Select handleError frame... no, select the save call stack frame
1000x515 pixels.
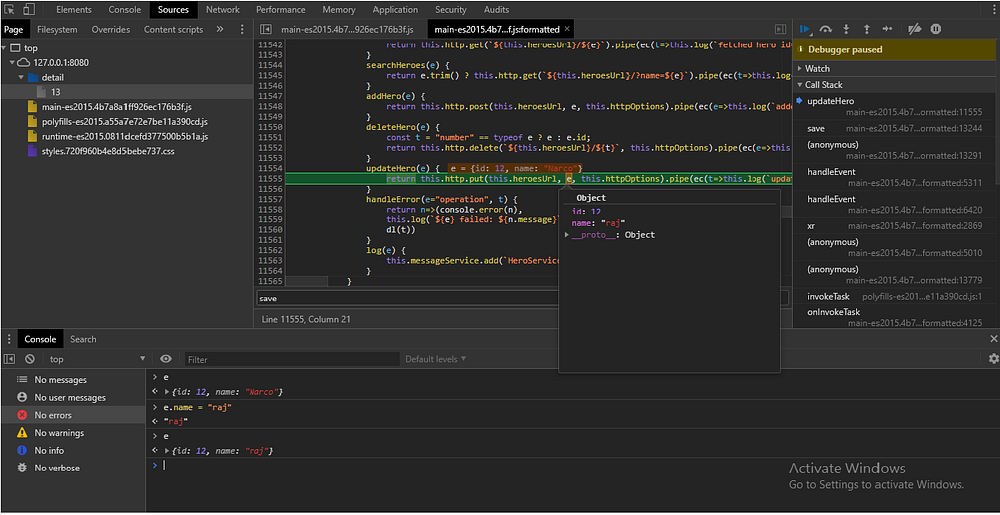pos(816,128)
